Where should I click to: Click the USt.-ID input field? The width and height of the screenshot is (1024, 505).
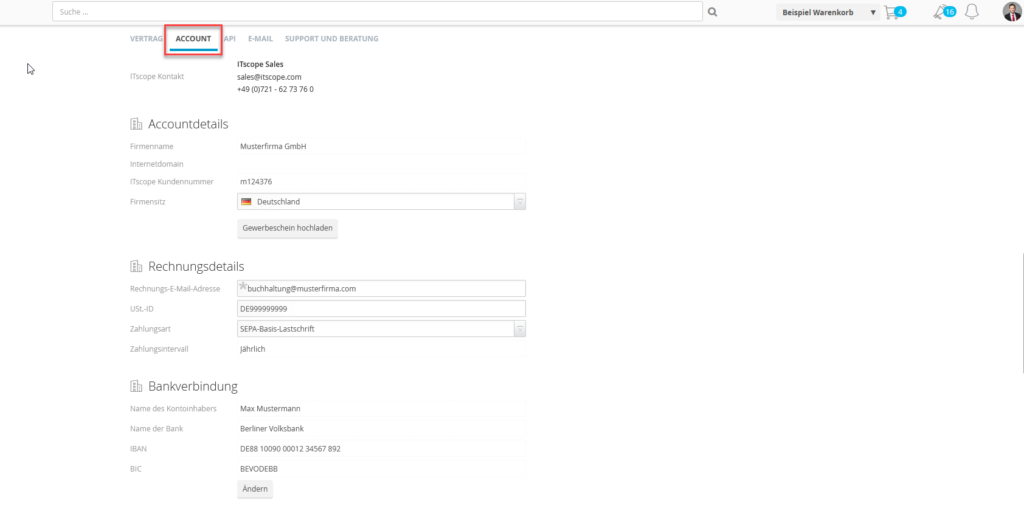[381, 308]
